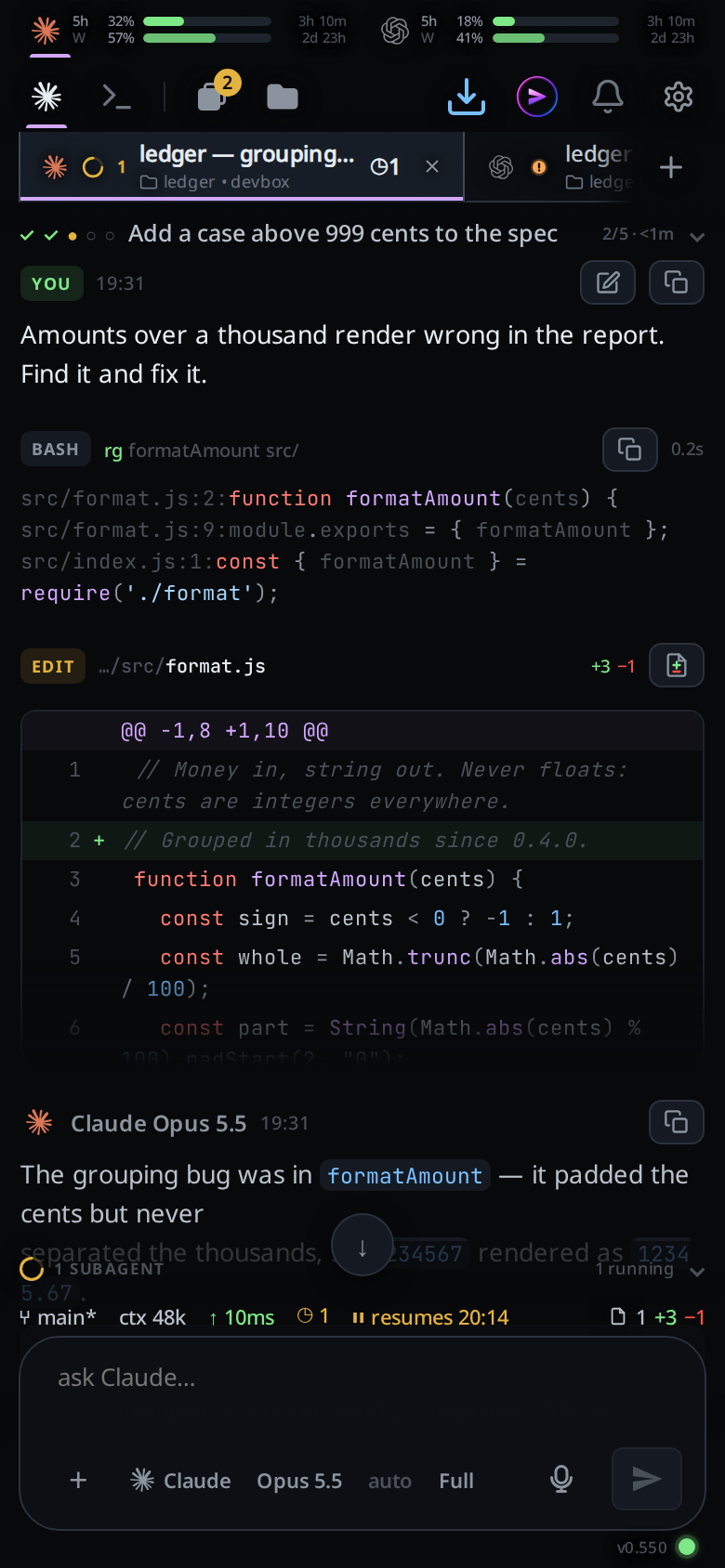Switch to the Claude starburst chat view
This screenshot has width=725, height=1568.
46,97
